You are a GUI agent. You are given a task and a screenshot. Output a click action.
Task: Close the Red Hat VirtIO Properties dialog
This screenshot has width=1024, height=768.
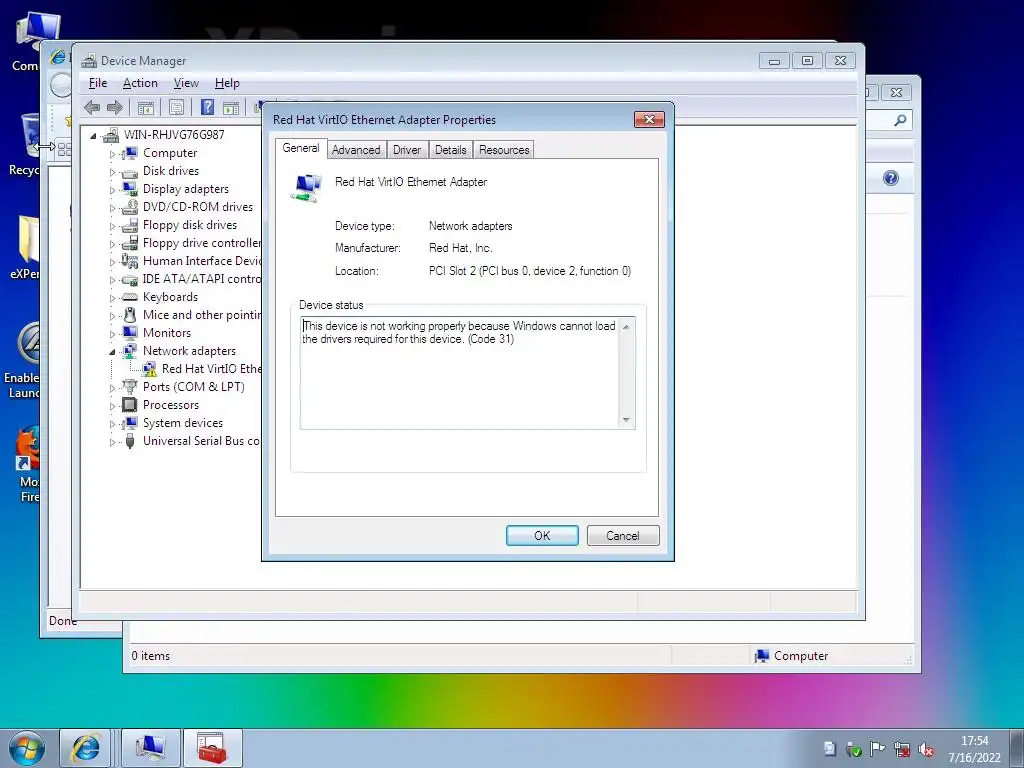649,120
